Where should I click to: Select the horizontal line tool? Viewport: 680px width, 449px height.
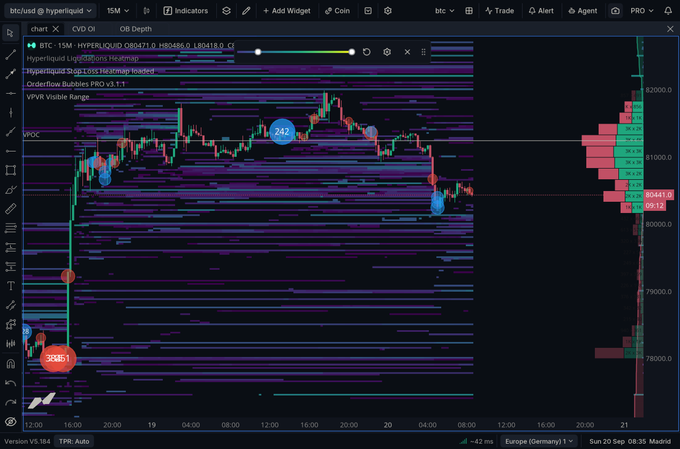tap(10, 93)
